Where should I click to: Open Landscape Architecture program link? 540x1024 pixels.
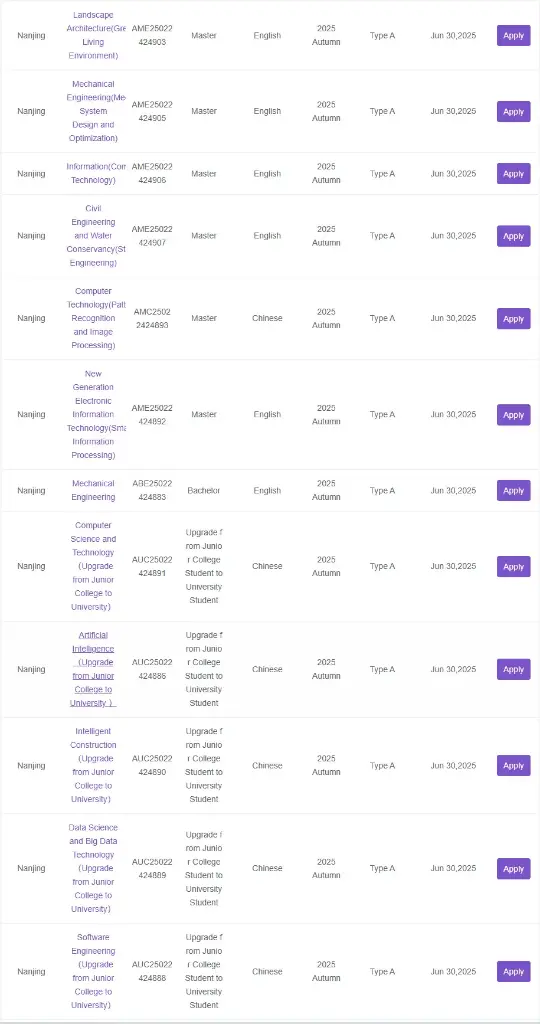click(93, 35)
